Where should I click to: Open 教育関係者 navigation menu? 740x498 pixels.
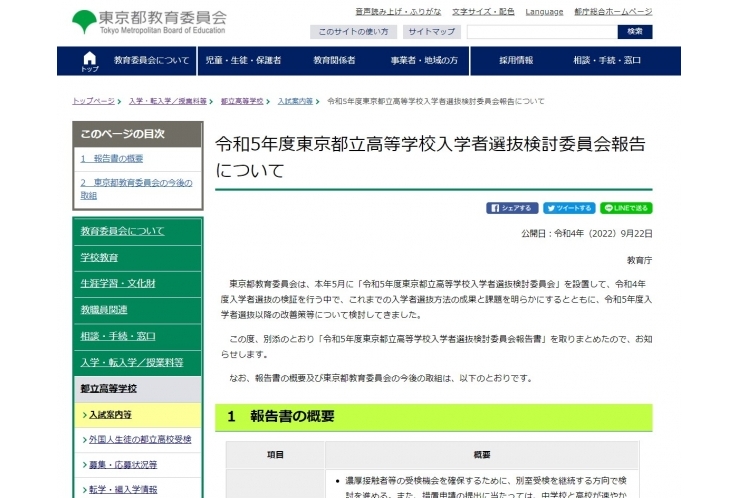[334, 60]
